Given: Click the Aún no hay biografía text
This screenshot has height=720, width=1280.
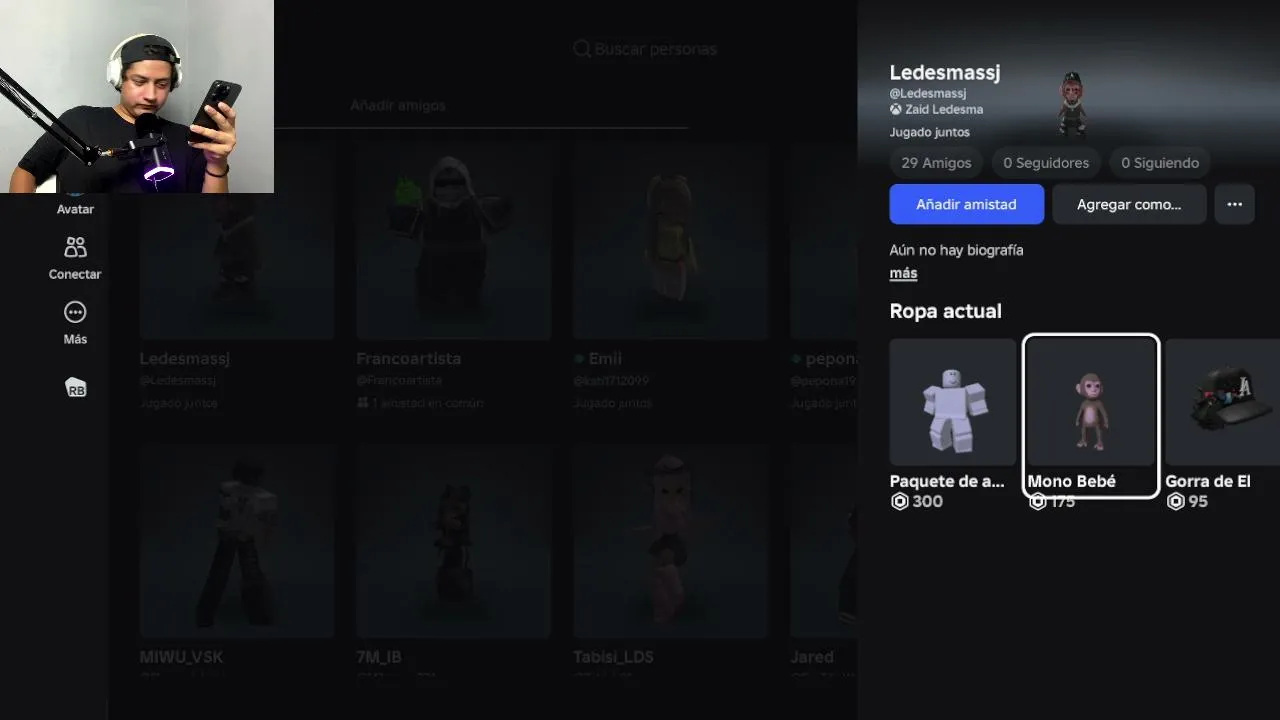Looking at the screenshot, I should 957,250.
